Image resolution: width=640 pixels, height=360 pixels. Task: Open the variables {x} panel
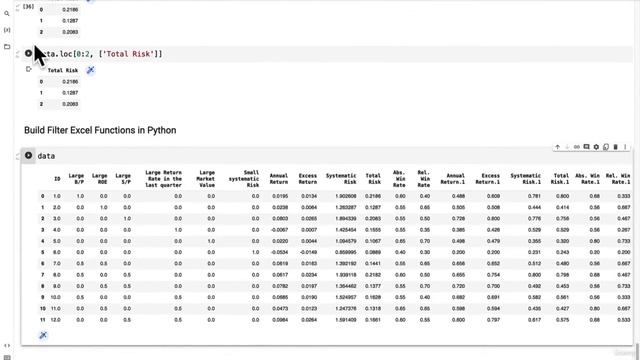[x=7, y=30]
